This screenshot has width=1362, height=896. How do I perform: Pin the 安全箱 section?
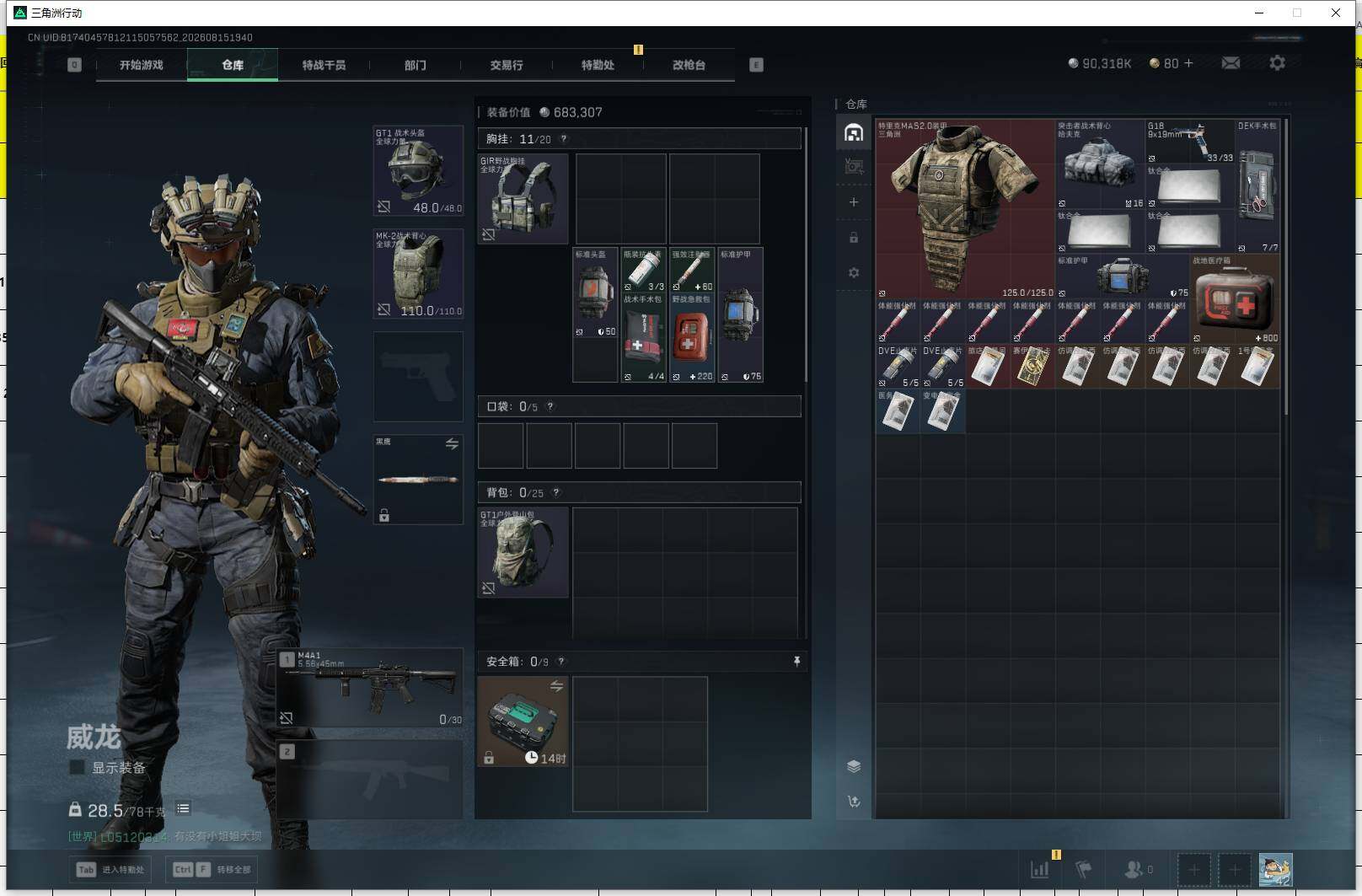[796, 662]
